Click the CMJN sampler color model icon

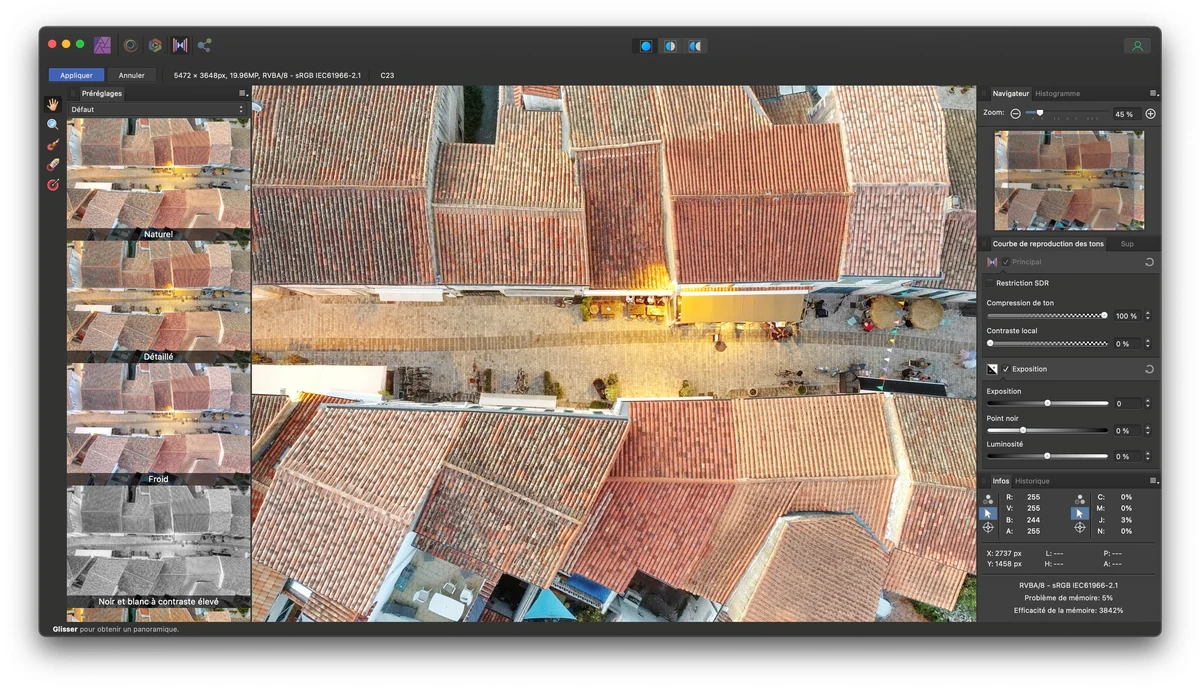click(x=1079, y=498)
